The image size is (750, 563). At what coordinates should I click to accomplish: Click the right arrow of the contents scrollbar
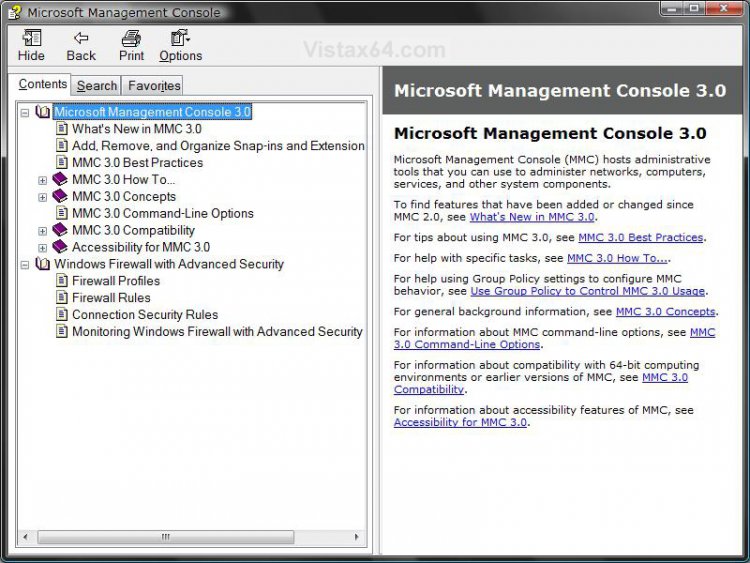coord(356,537)
